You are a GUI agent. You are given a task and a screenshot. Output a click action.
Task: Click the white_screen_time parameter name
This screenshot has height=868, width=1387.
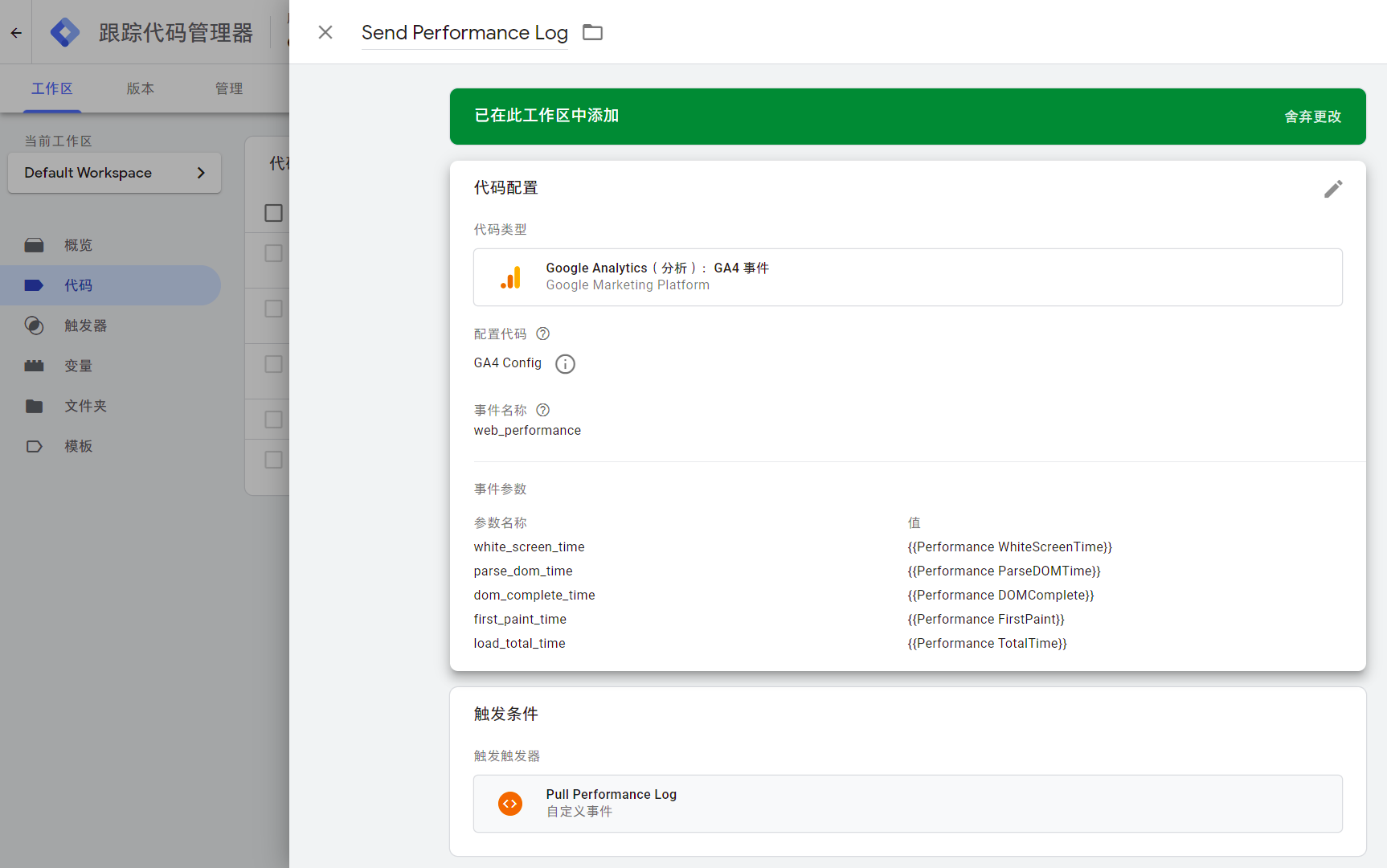tap(529, 547)
